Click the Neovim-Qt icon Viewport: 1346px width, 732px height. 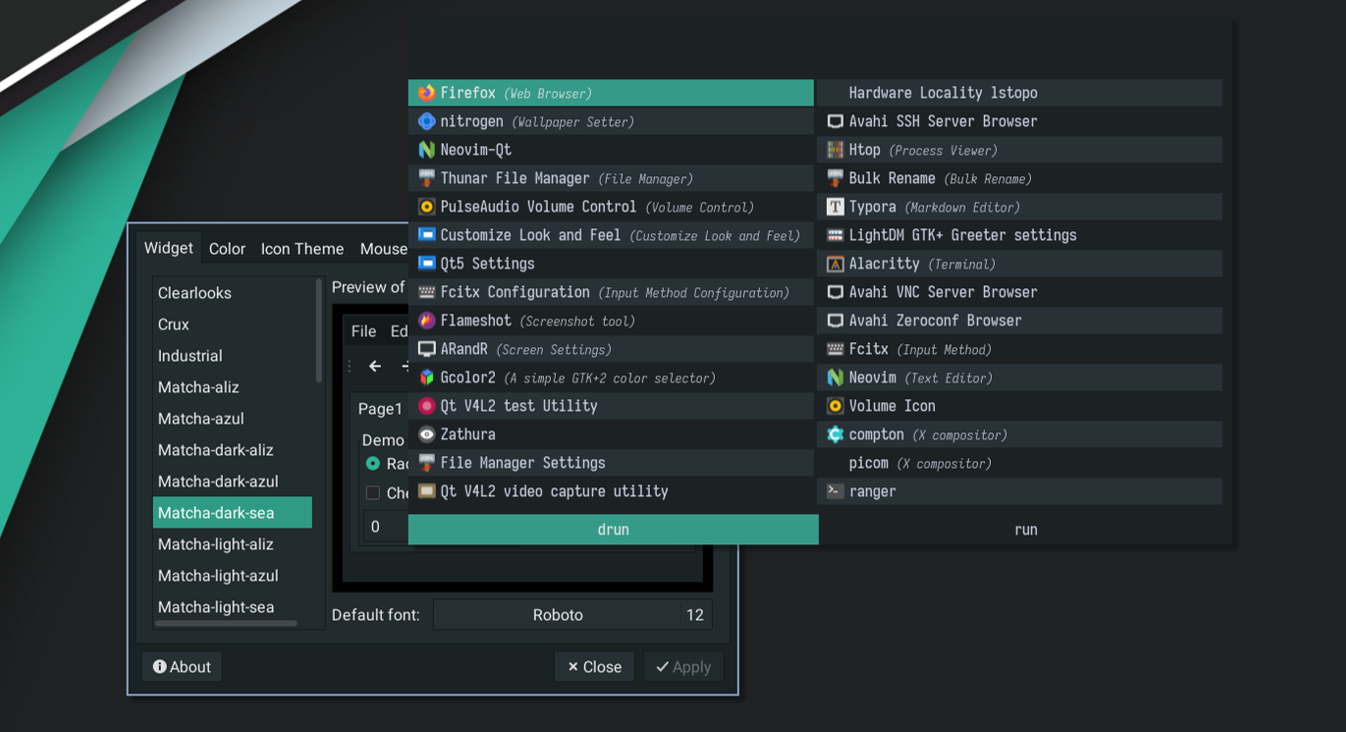tap(427, 150)
